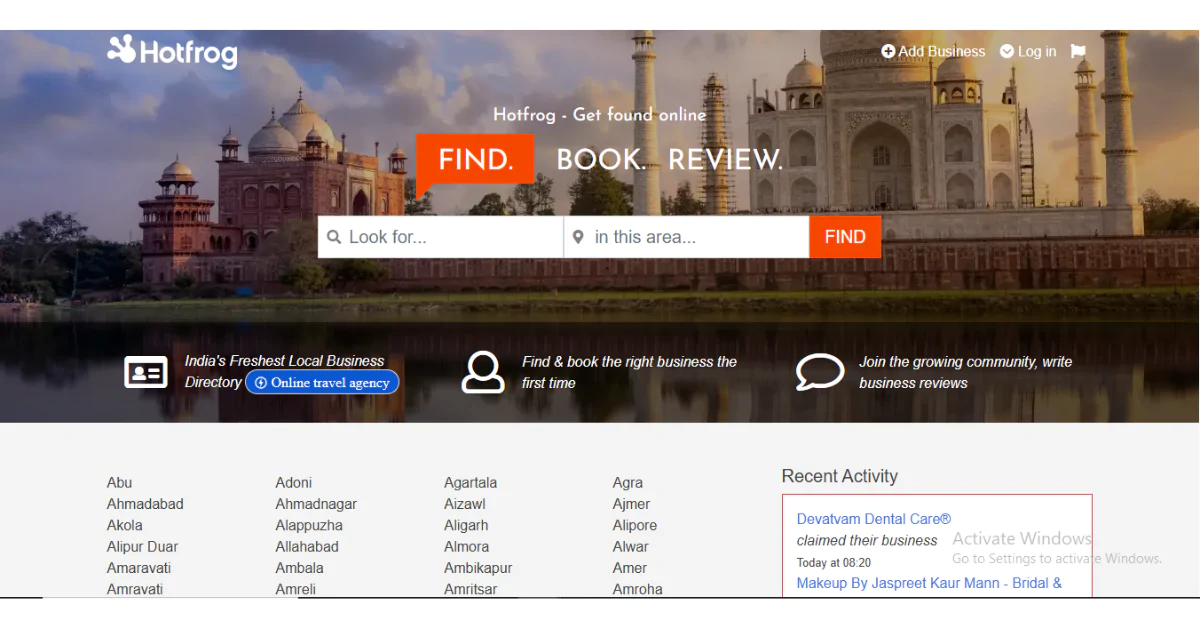
Task: Click the flag icon in the header
Action: coord(1077,51)
